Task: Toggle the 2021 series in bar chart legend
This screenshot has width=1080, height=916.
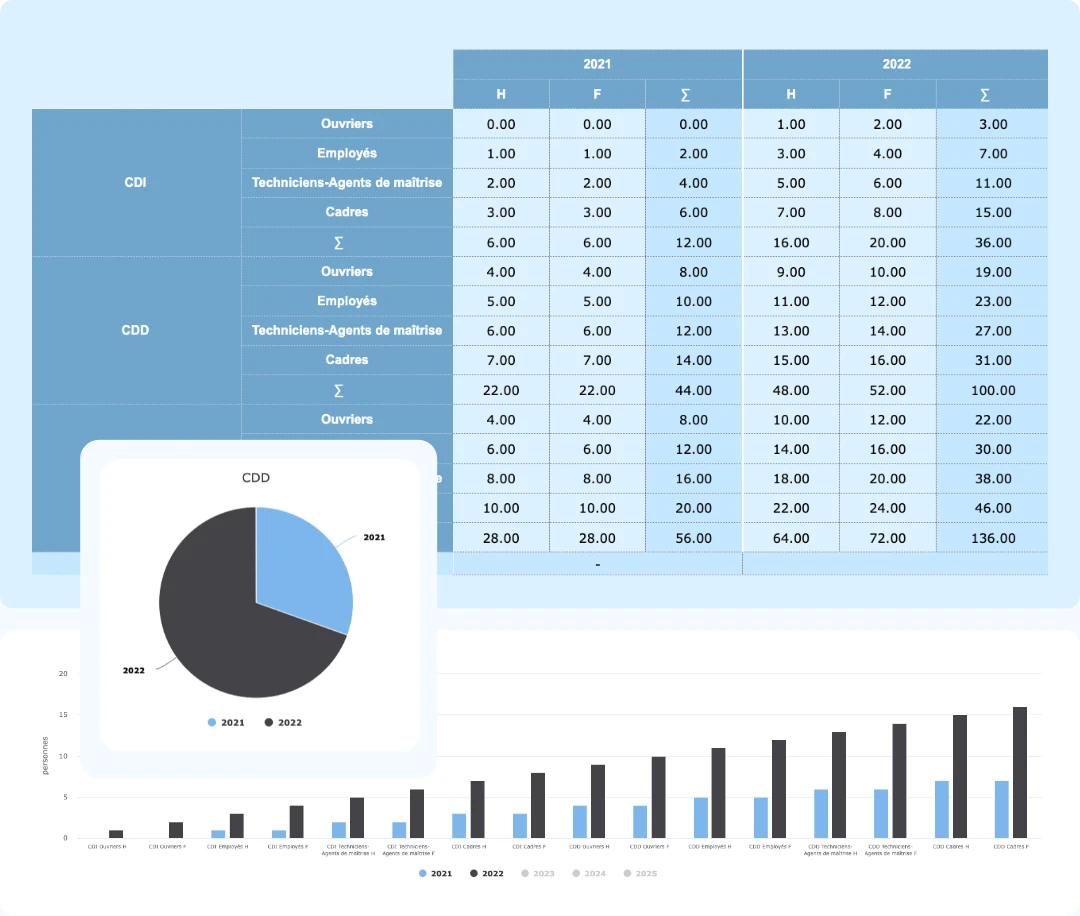Action: (435, 873)
